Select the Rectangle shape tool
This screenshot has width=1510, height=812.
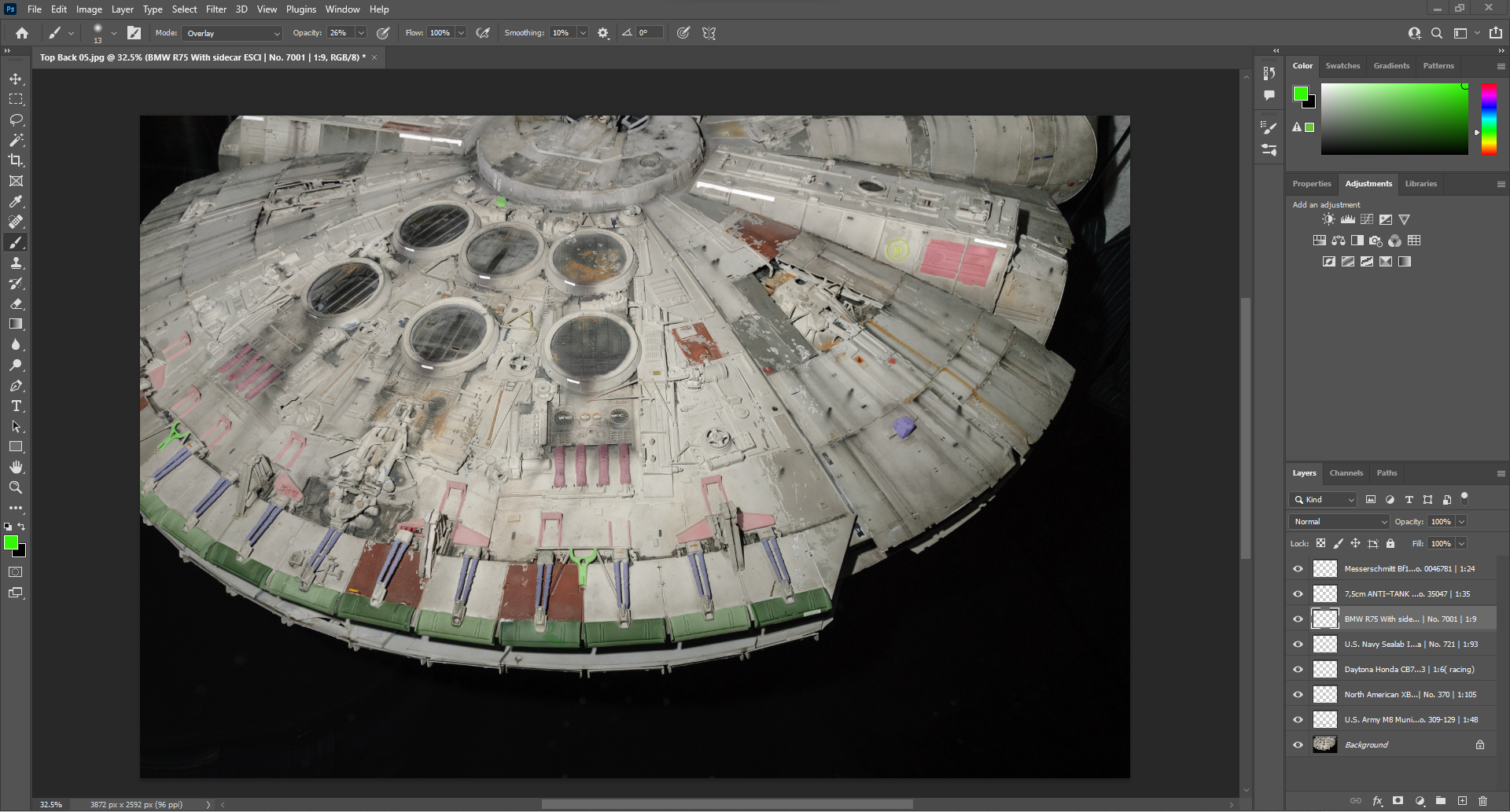[x=16, y=446]
